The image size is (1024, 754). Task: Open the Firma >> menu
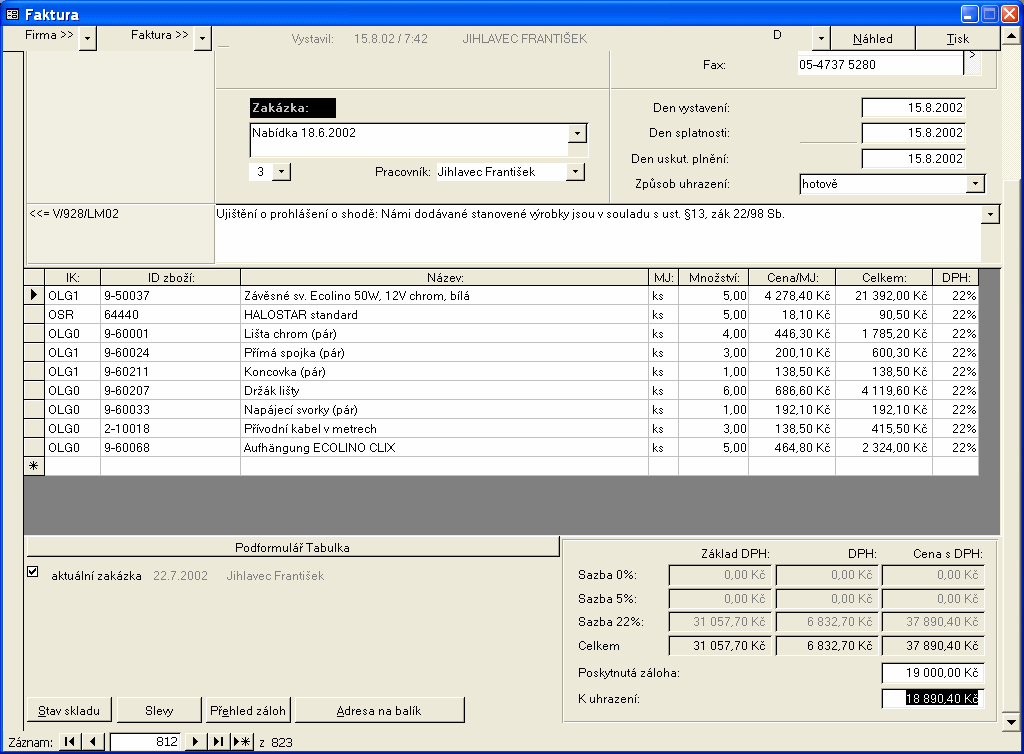coord(87,38)
